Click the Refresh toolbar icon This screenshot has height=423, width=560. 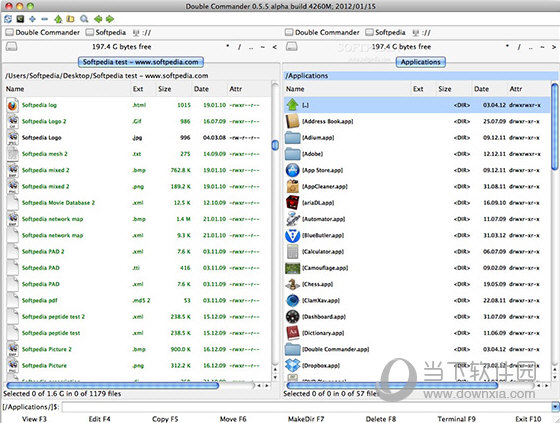click(8, 19)
